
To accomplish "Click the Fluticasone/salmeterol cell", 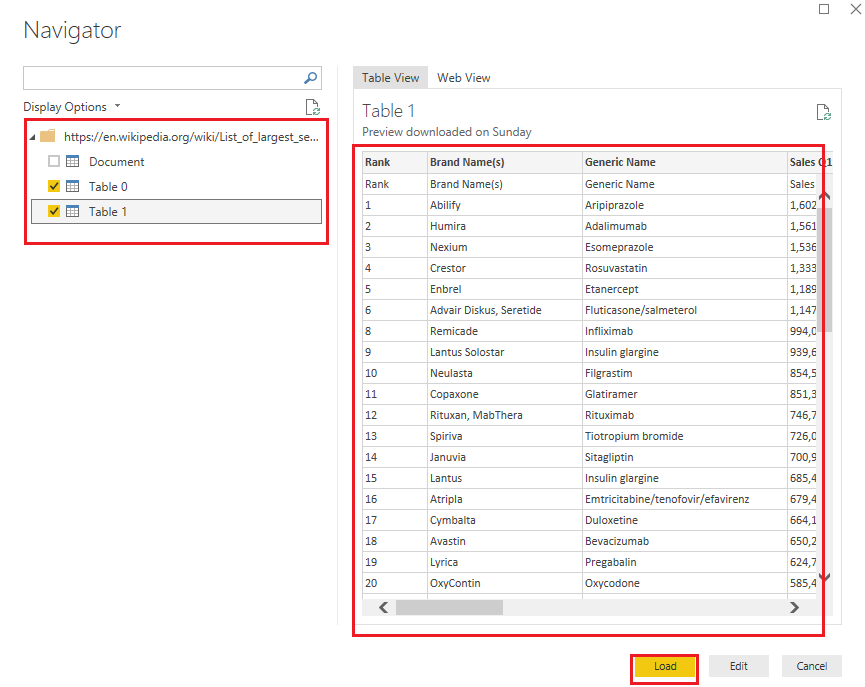I will click(x=685, y=310).
